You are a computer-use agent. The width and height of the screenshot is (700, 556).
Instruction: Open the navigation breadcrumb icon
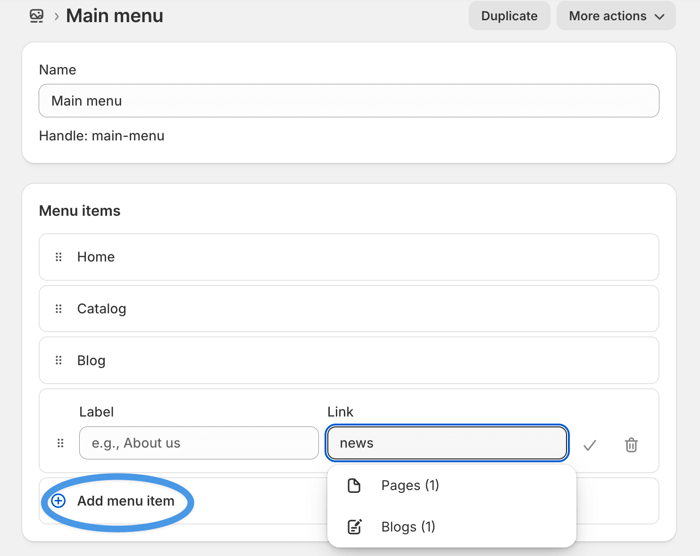(x=37, y=16)
